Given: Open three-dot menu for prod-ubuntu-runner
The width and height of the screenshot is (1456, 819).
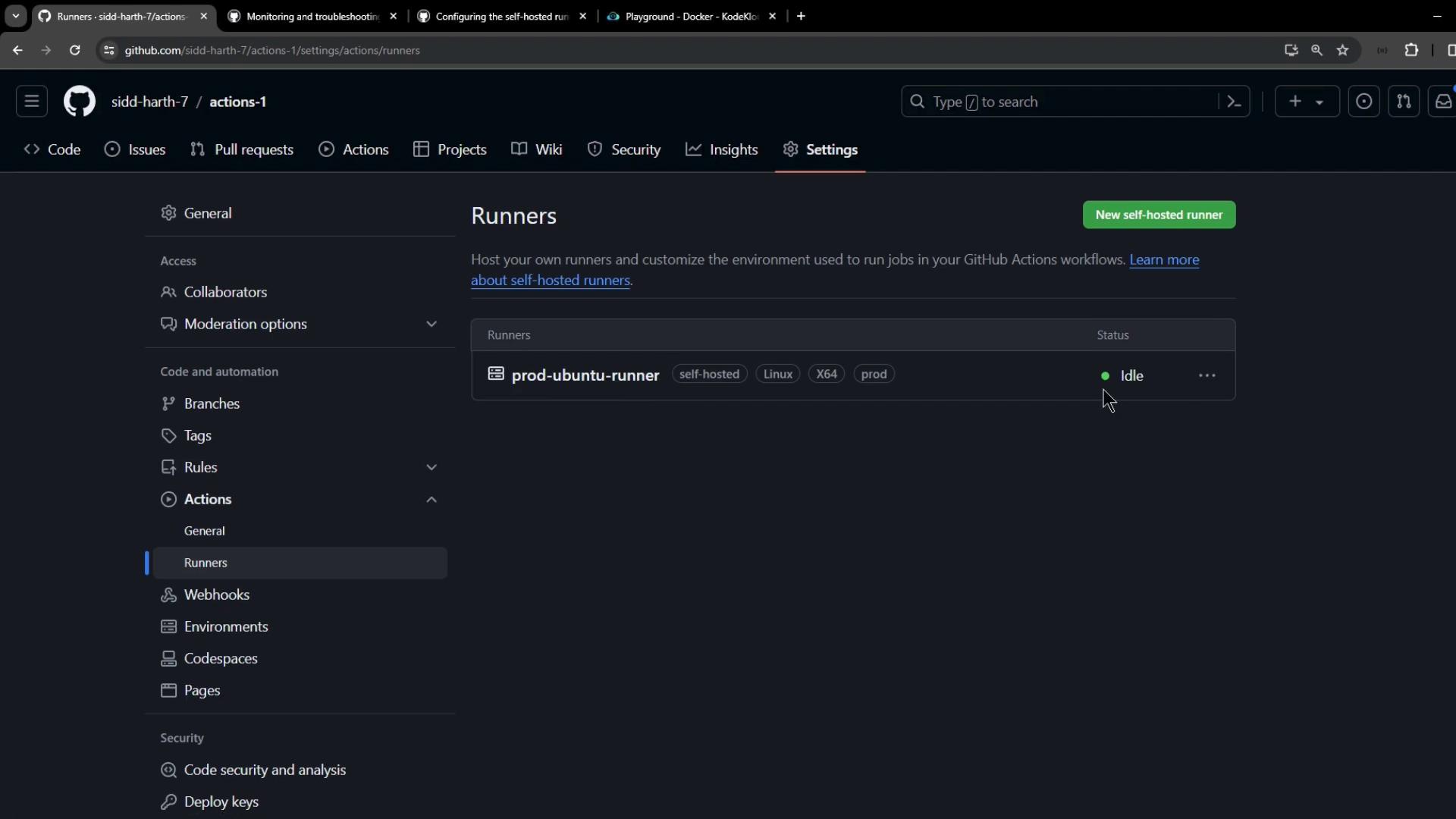Looking at the screenshot, I should tap(1207, 375).
